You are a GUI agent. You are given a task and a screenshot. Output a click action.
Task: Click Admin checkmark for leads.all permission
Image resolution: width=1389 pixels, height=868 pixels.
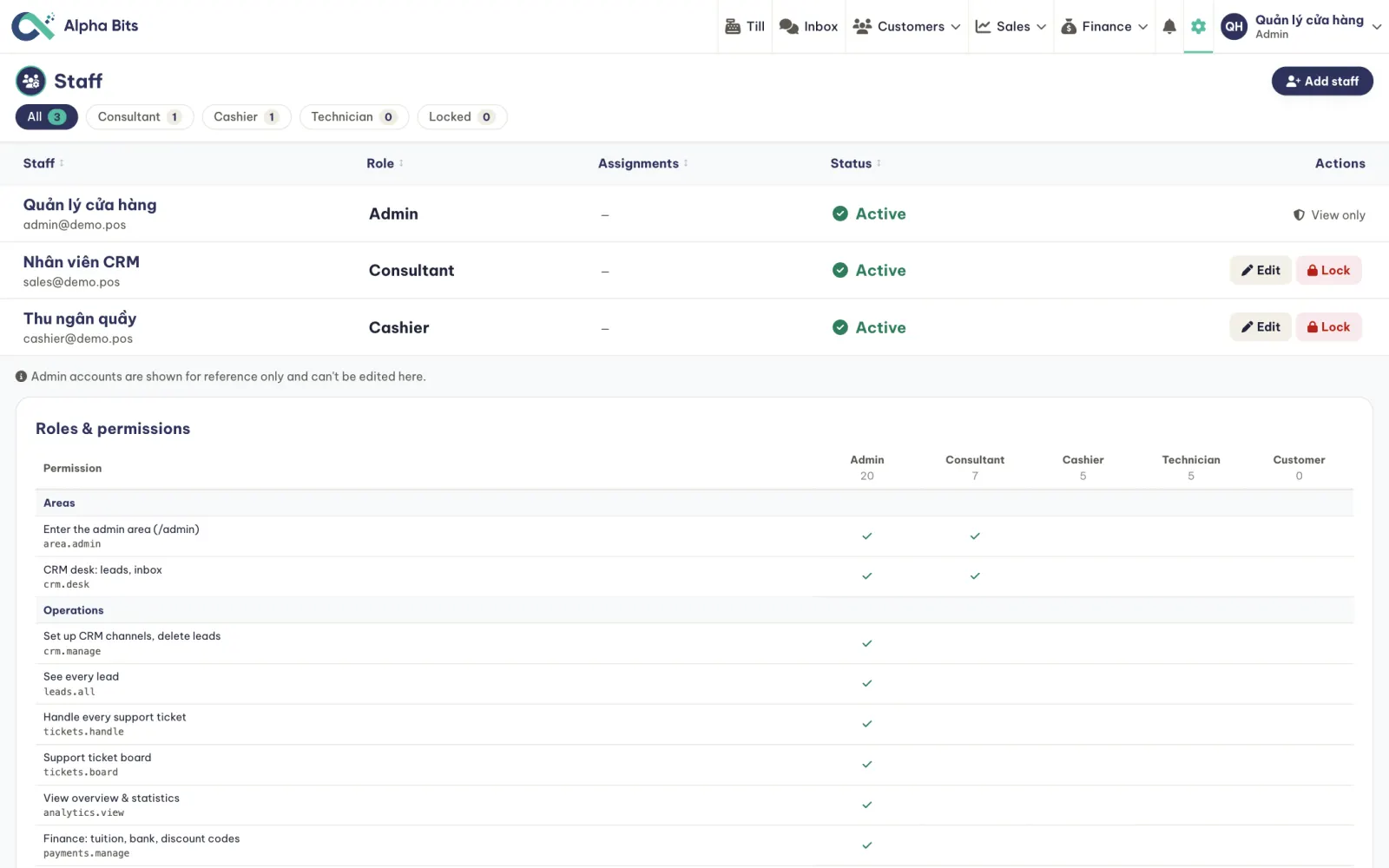(x=866, y=684)
